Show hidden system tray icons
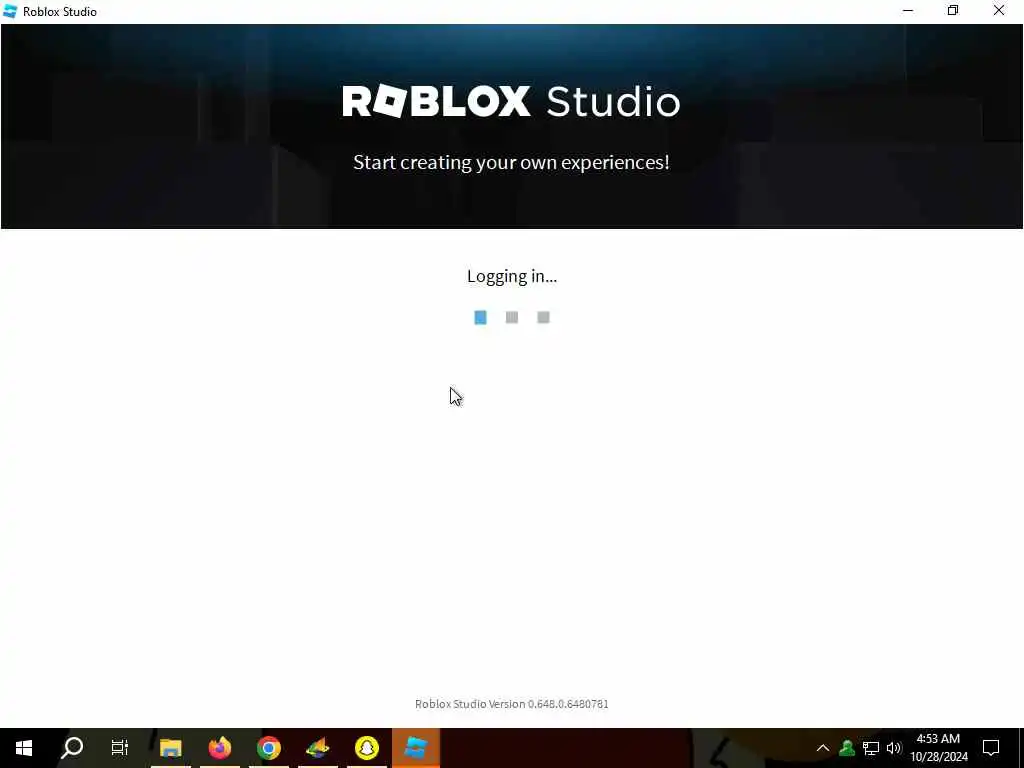 [823, 748]
